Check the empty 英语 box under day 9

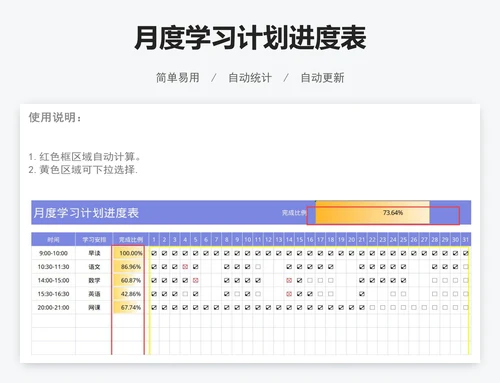237,294
